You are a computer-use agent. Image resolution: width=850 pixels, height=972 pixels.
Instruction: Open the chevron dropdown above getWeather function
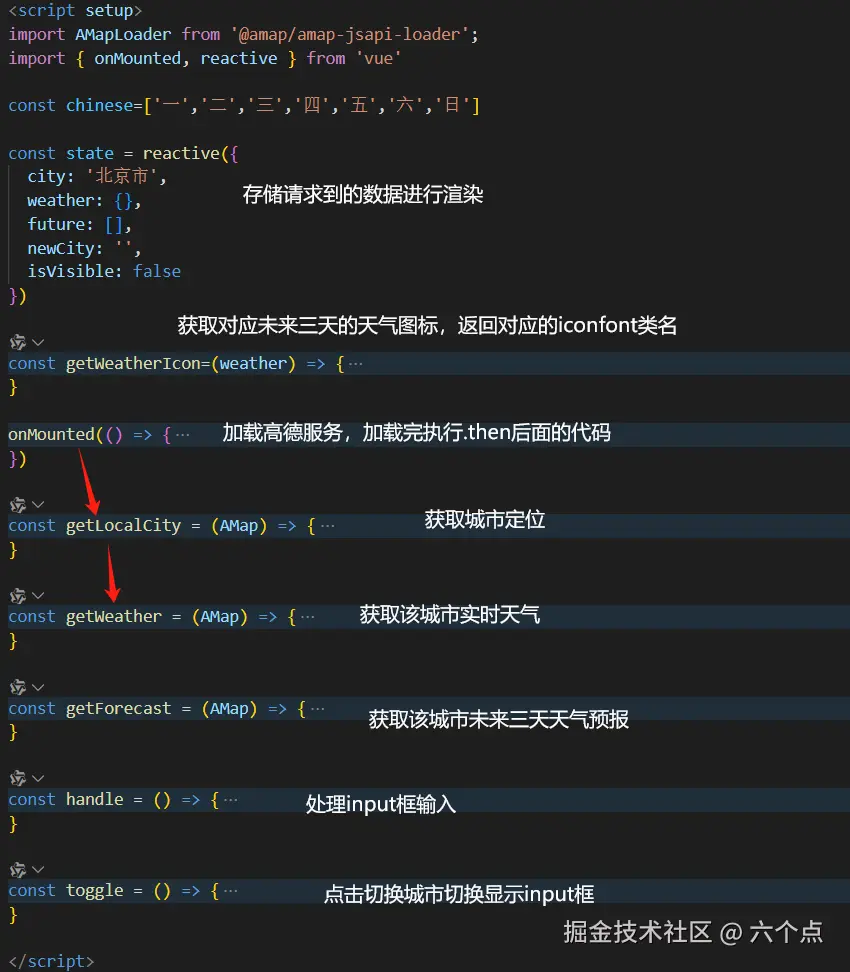coord(38,596)
